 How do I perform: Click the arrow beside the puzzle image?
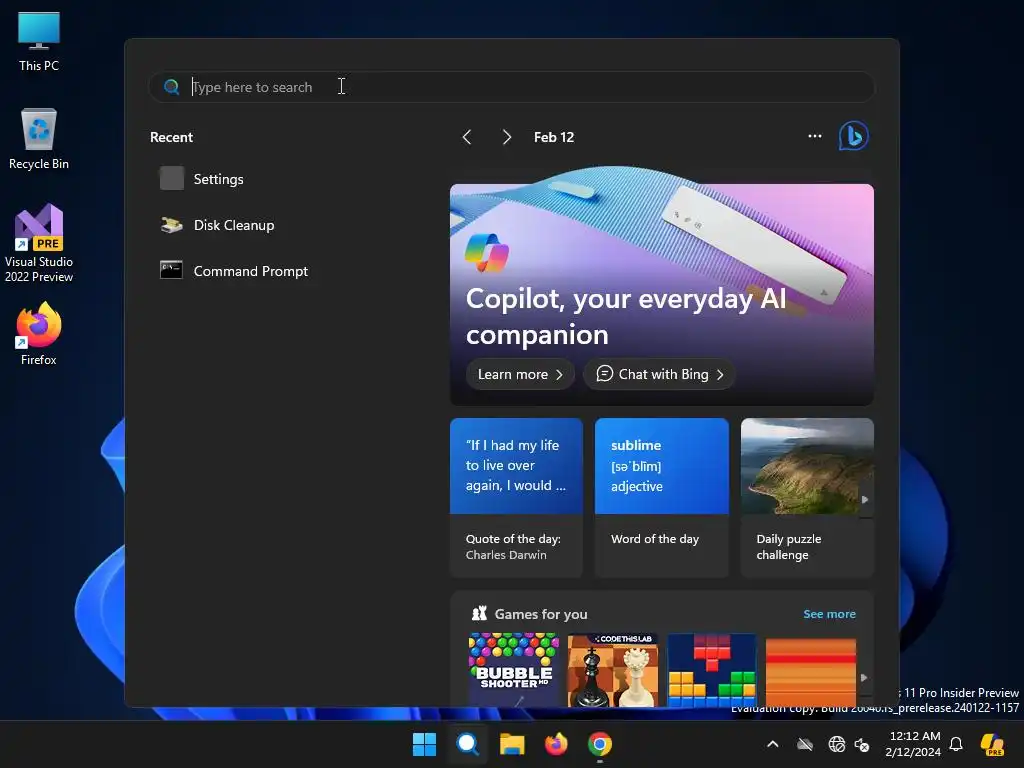(x=865, y=500)
